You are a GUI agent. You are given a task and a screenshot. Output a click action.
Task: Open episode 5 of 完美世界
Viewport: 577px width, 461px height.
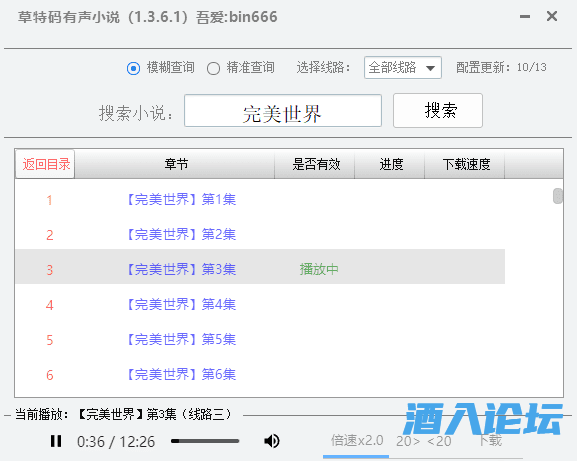point(182,339)
